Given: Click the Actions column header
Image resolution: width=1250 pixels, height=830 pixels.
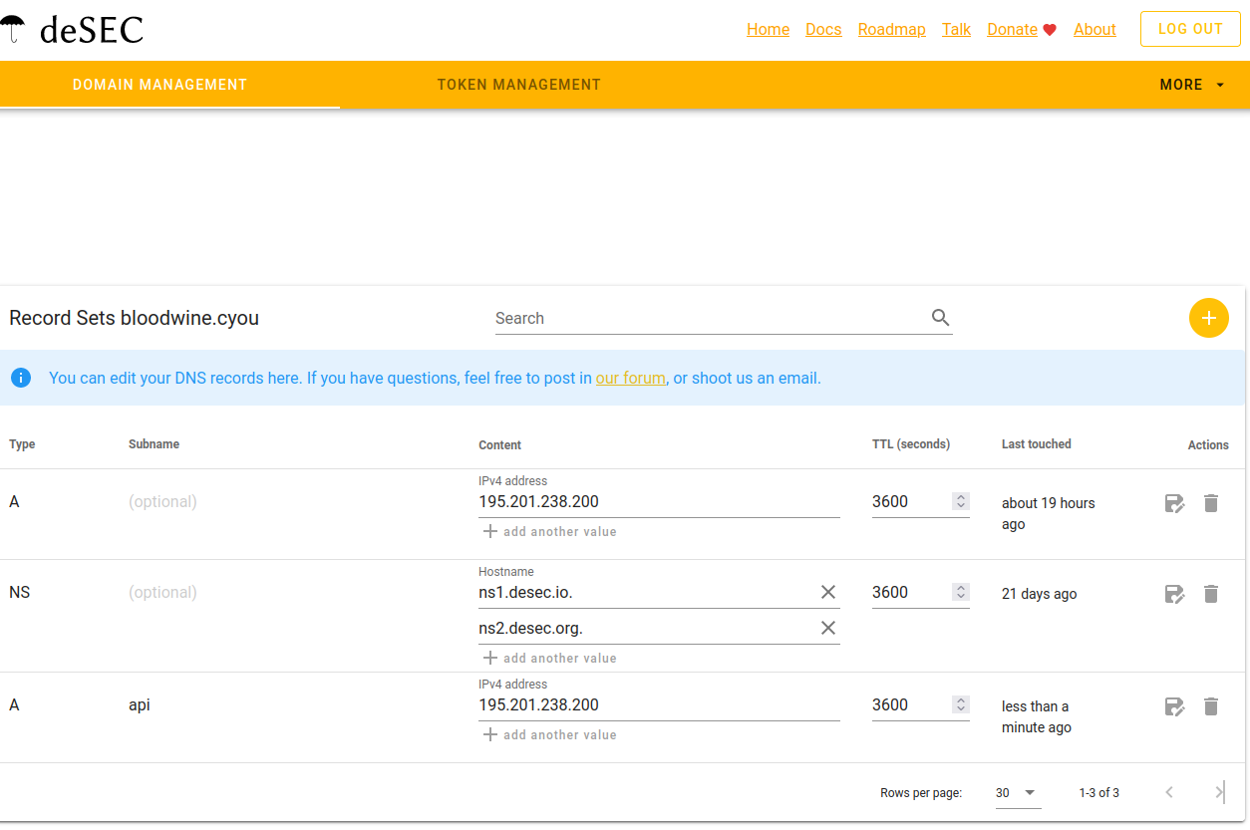Looking at the screenshot, I should click(x=1208, y=445).
